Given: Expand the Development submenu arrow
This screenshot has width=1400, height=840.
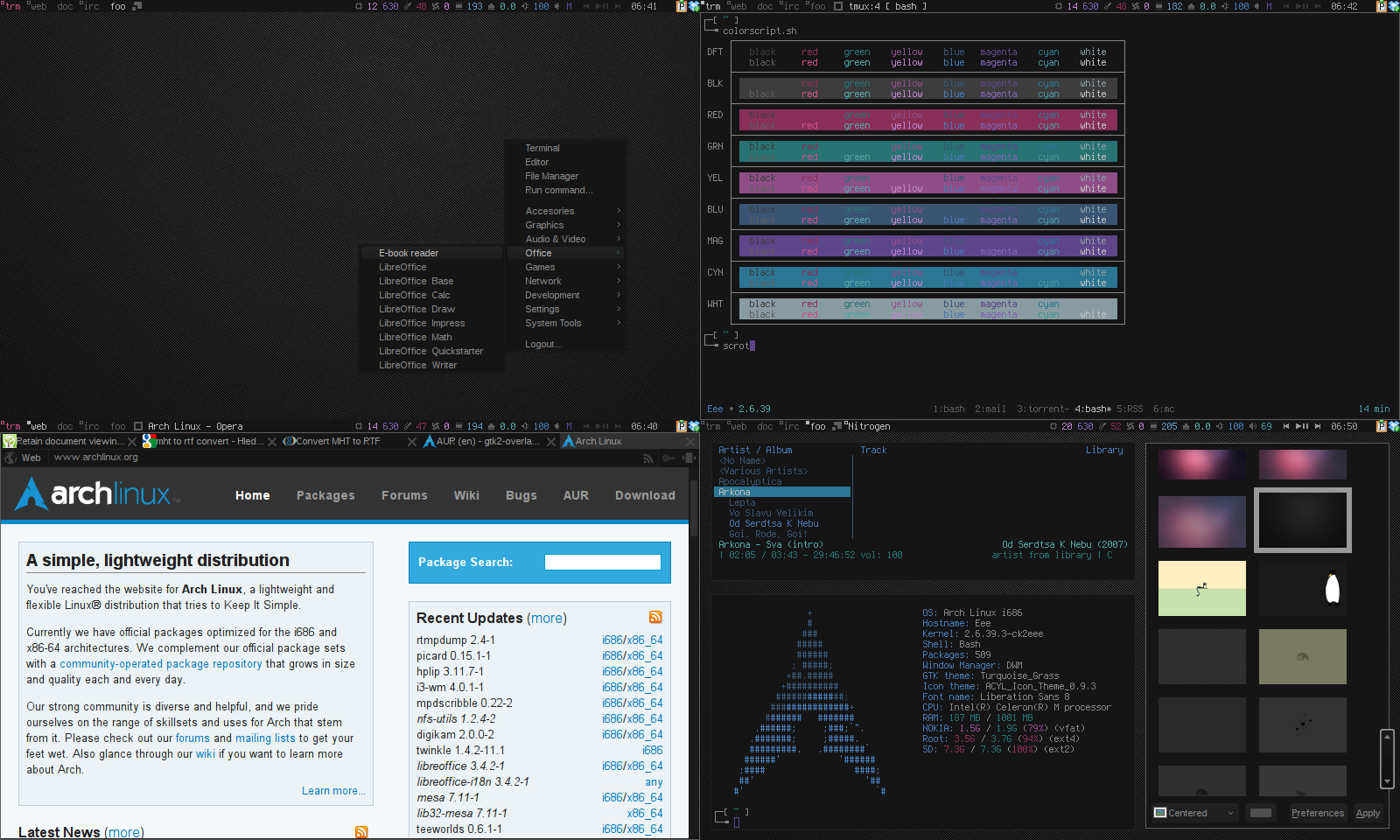Looking at the screenshot, I should click(619, 295).
